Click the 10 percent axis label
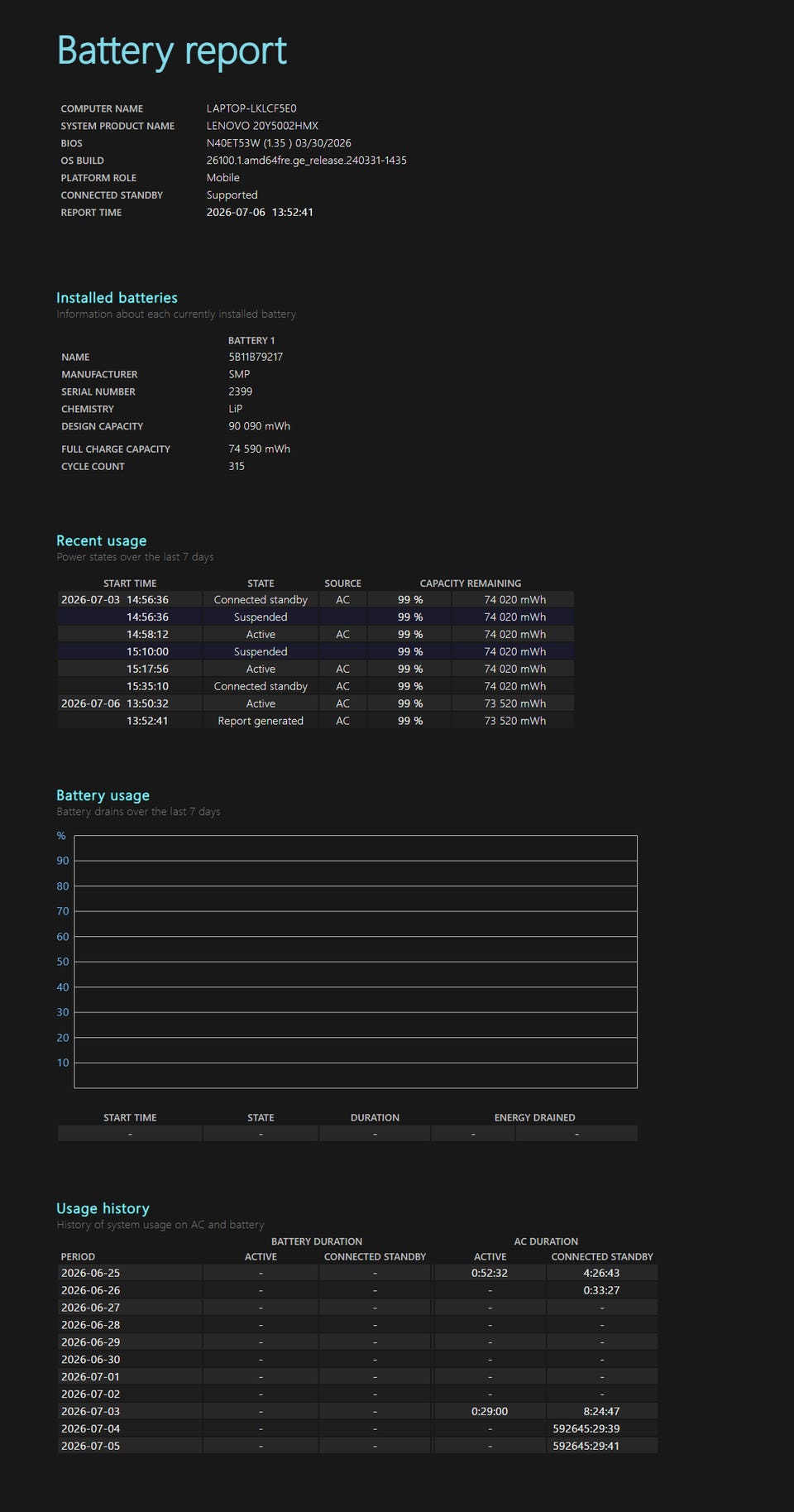Screen dimensions: 794x1512 pos(63,1063)
